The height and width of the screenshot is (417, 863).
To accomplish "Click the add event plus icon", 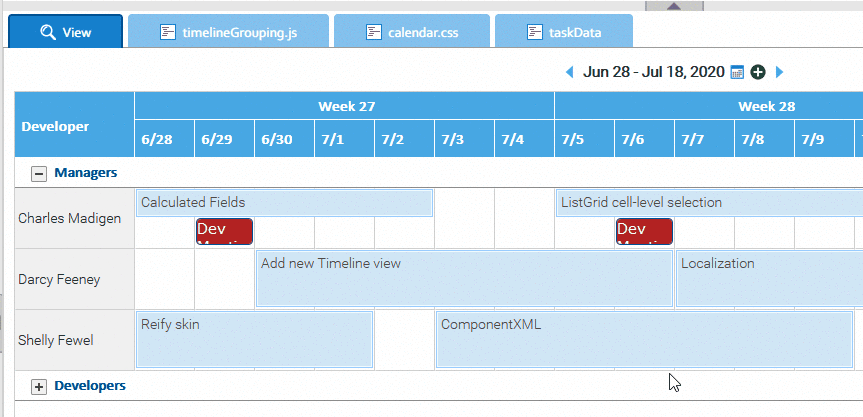I will pyautogui.click(x=758, y=72).
